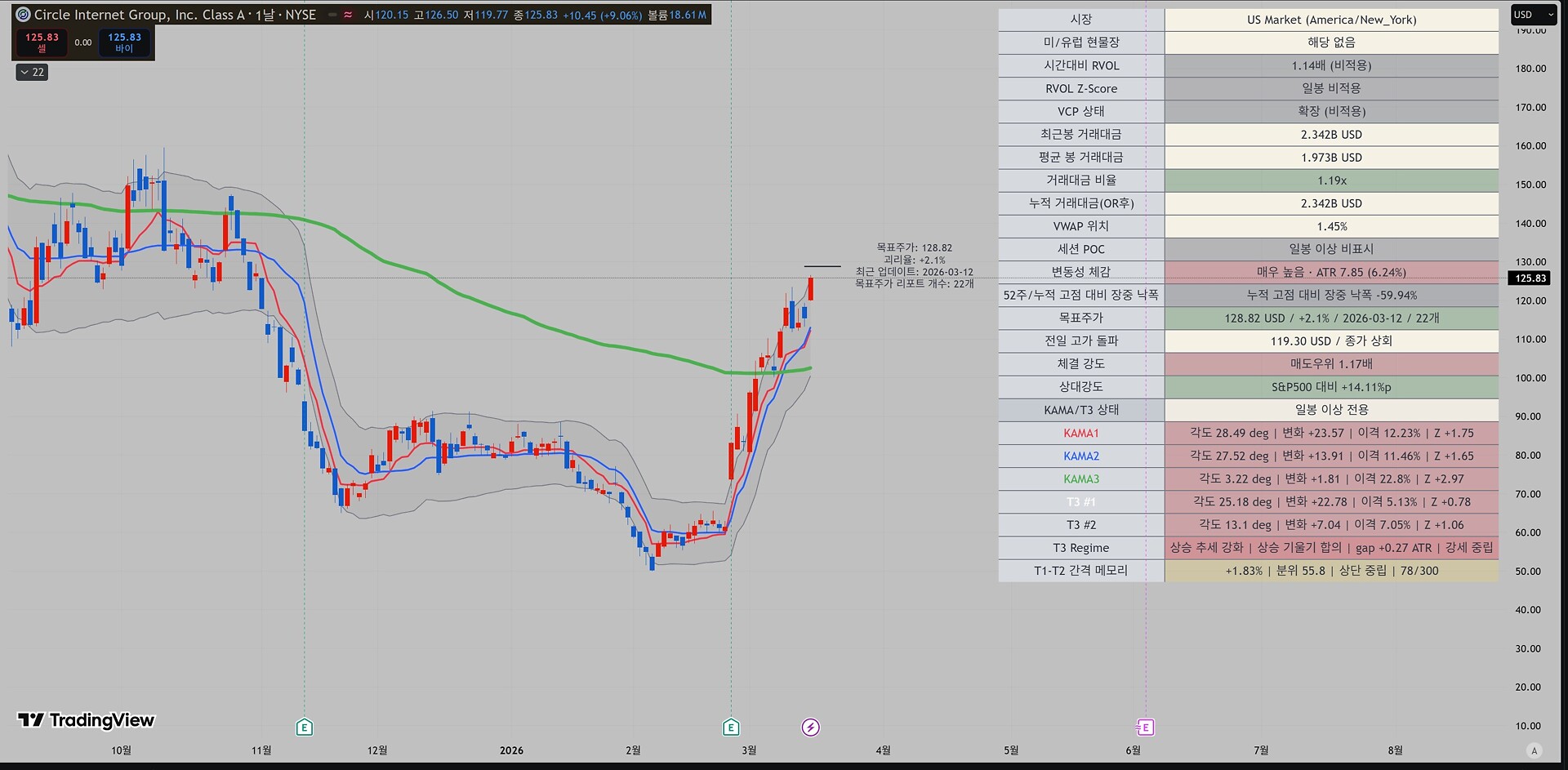Click the '누적 거래대금(OR후)' label cell
Screen dimensions: 1568x770
click(1080, 203)
